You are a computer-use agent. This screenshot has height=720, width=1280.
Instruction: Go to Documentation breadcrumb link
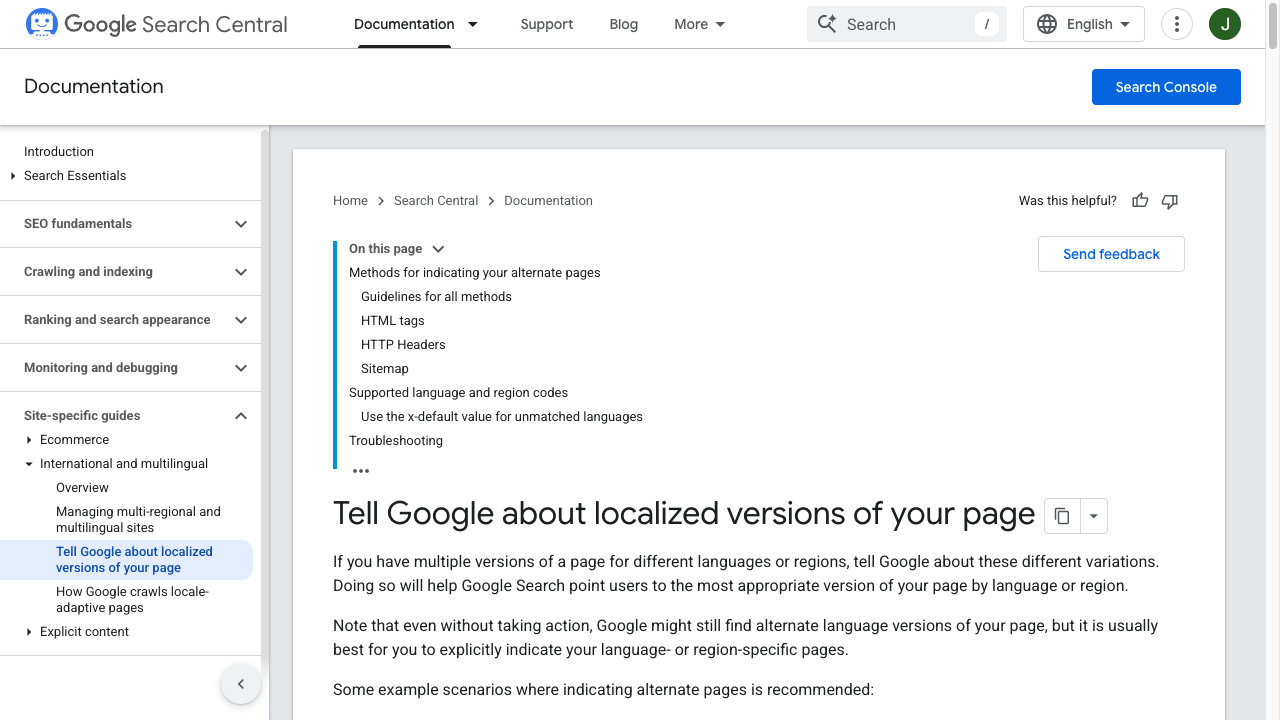coord(548,201)
